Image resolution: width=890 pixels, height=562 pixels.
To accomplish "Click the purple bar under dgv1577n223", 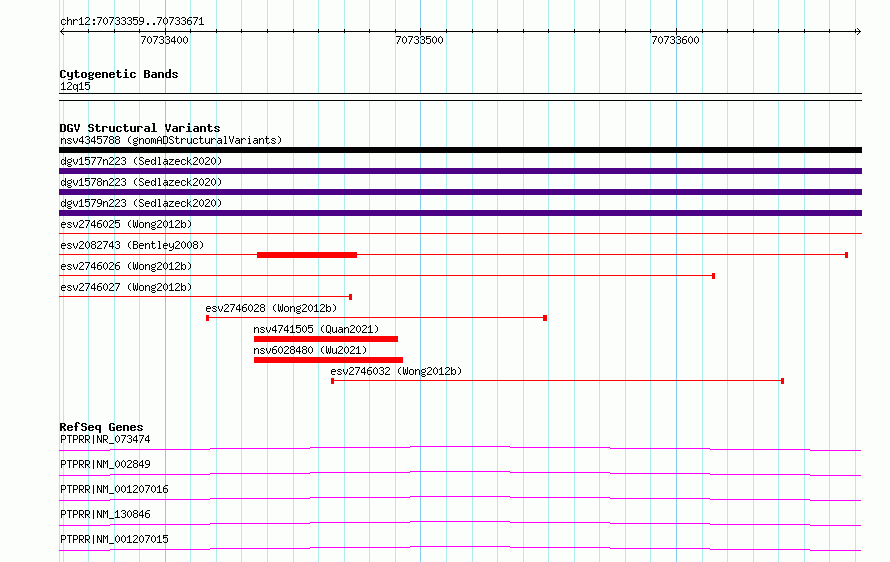I will tap(460, 171).
